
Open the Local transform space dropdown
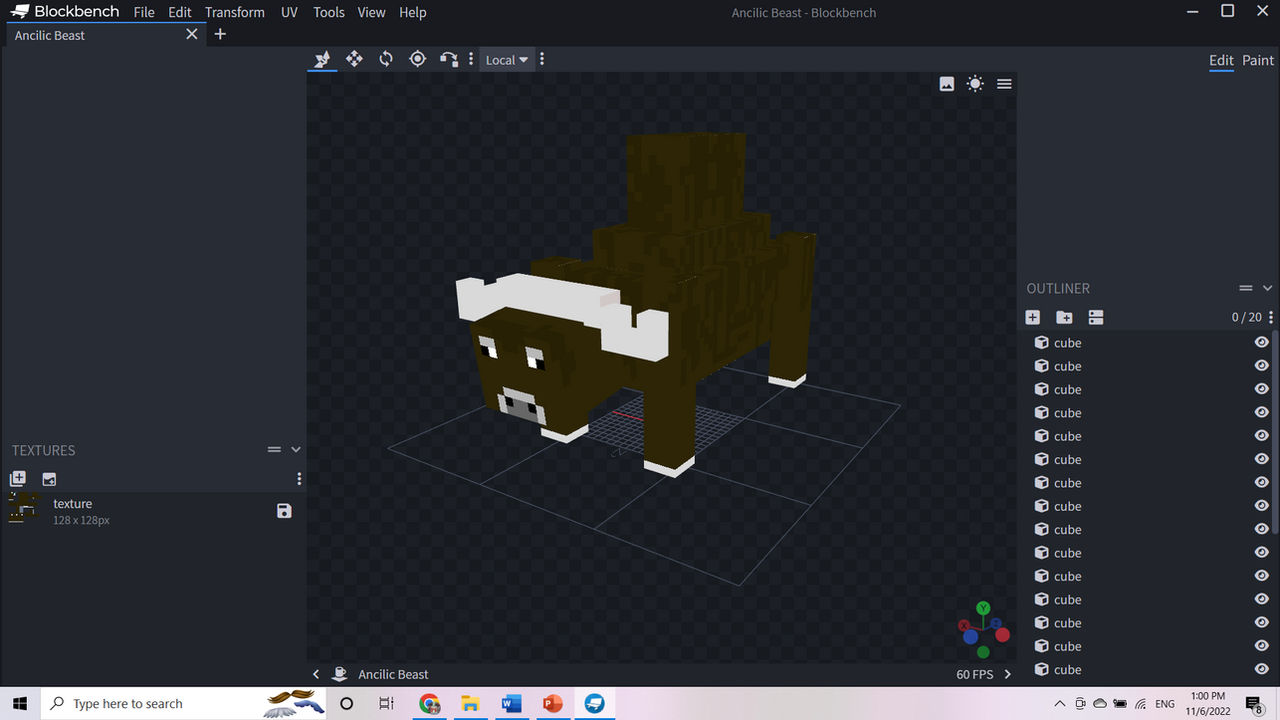(x=507, y=60)
